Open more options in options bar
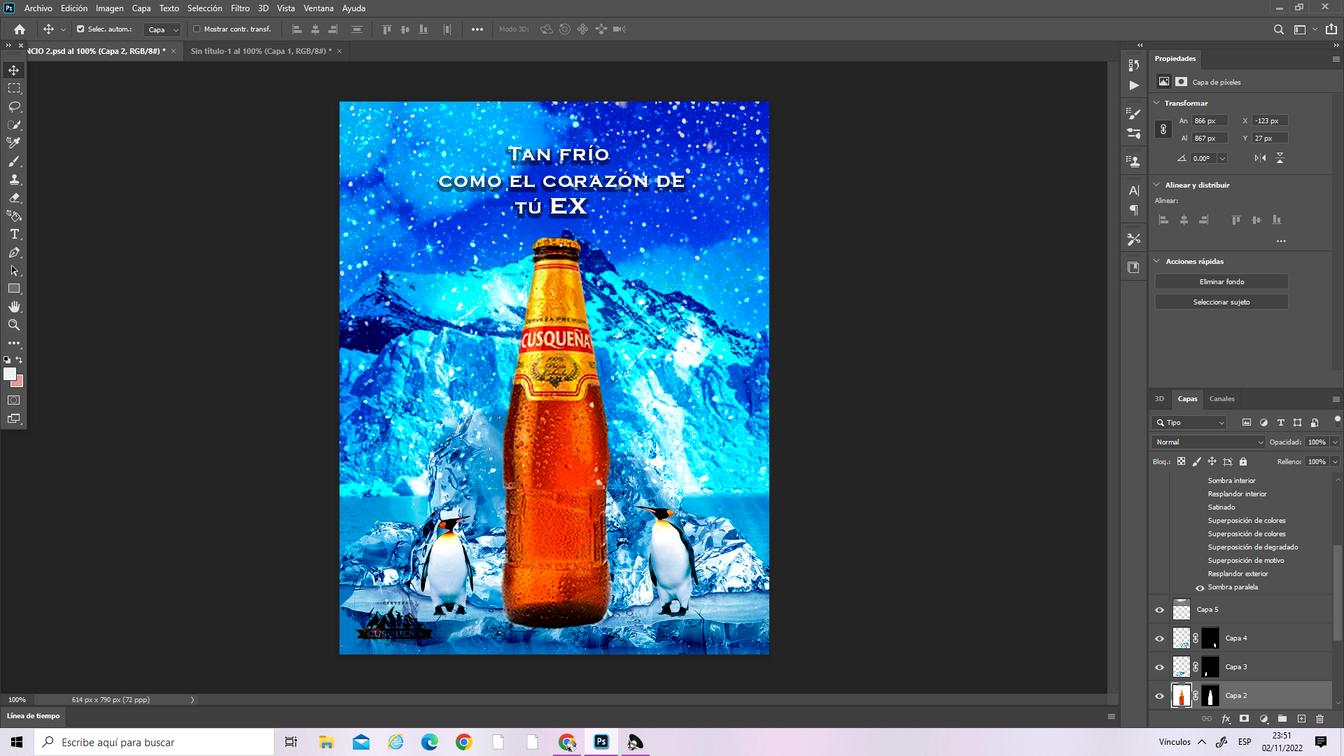 tap(477, 29)
